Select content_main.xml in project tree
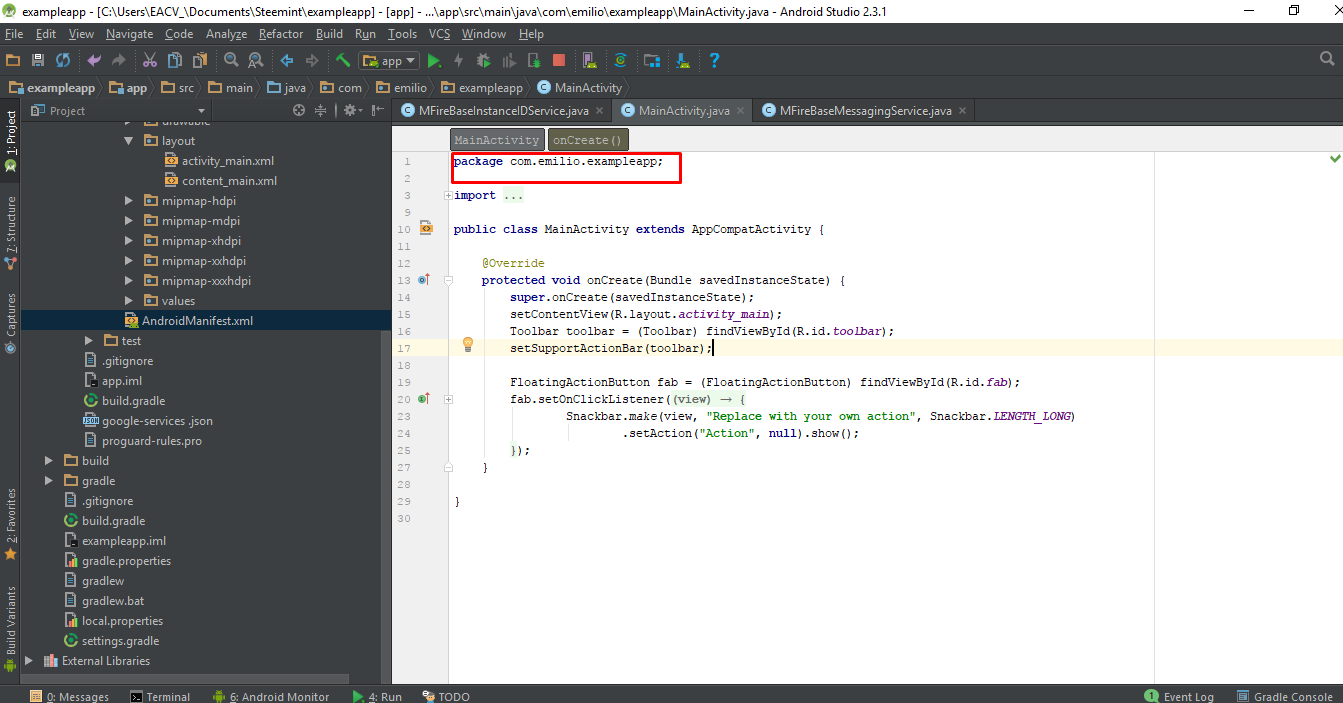The width and height of the screenshot is (1343, 703). pos(221,181)
